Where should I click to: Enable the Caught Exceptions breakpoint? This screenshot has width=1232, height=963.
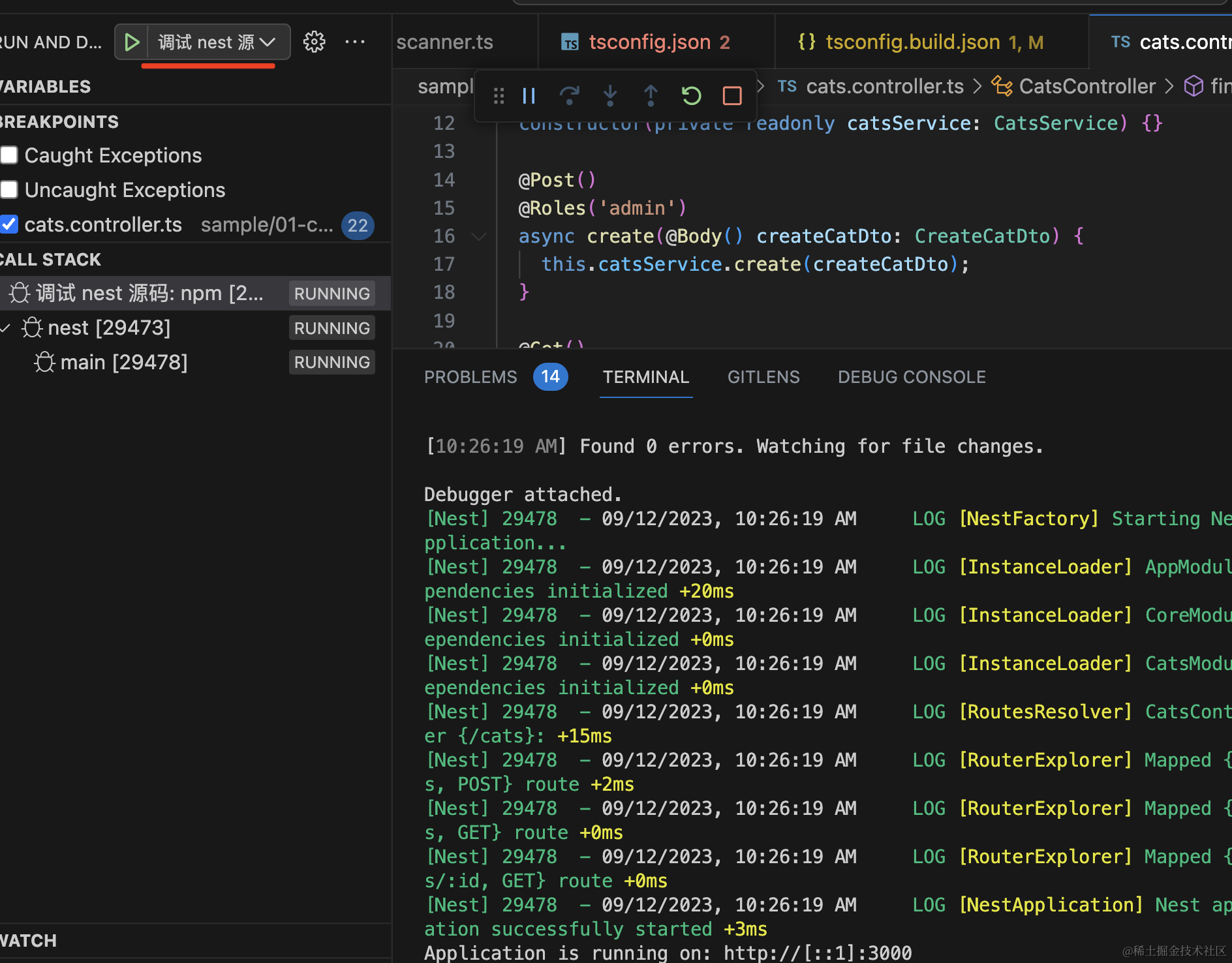pos(9,155)
